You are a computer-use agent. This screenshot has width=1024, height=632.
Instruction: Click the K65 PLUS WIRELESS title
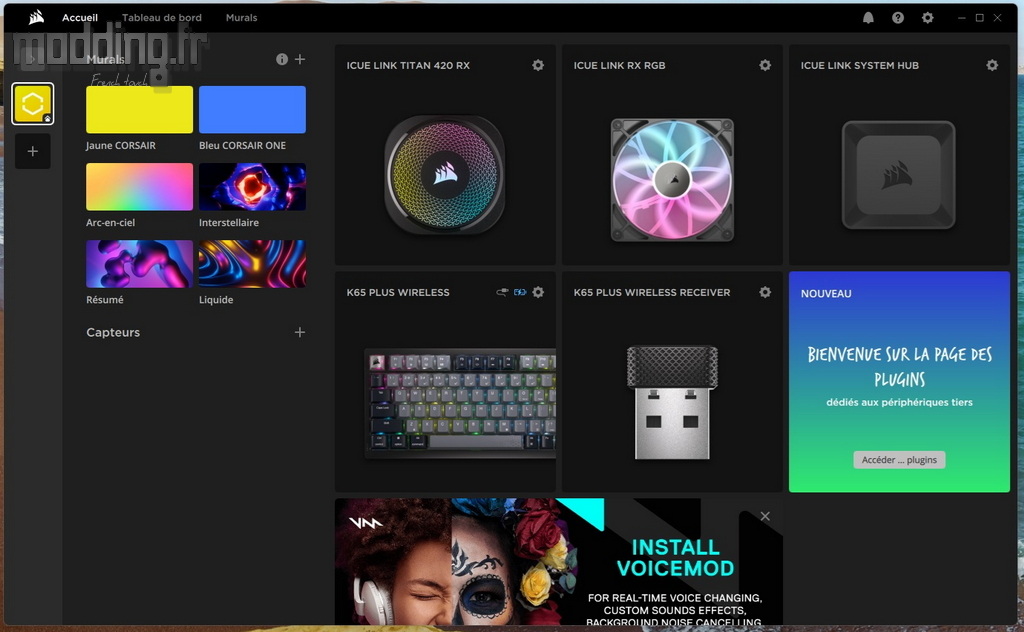tap(398, 292)
